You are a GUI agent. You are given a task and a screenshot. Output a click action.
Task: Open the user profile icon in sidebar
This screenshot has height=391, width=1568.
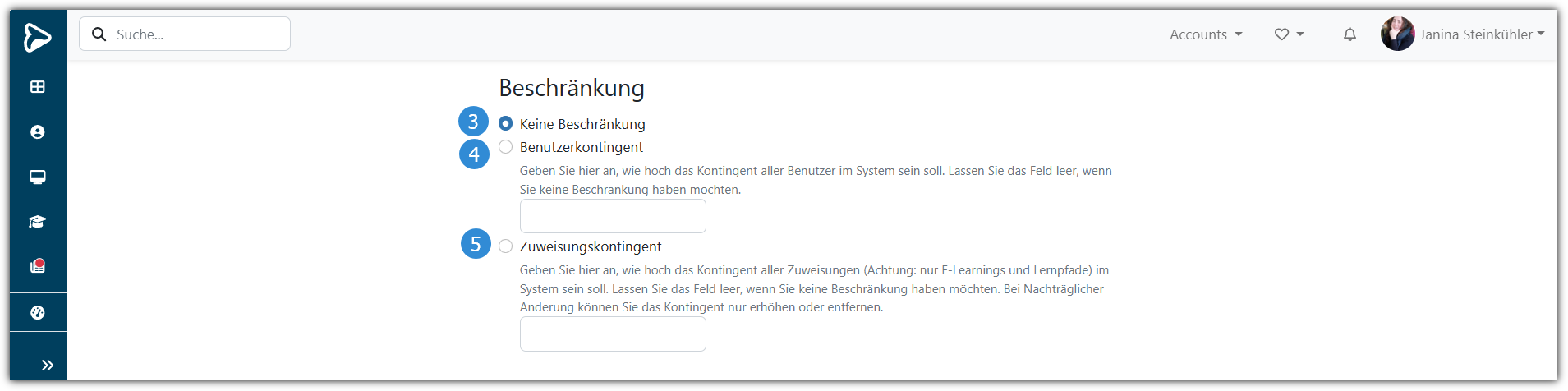(x=38, y=132)
